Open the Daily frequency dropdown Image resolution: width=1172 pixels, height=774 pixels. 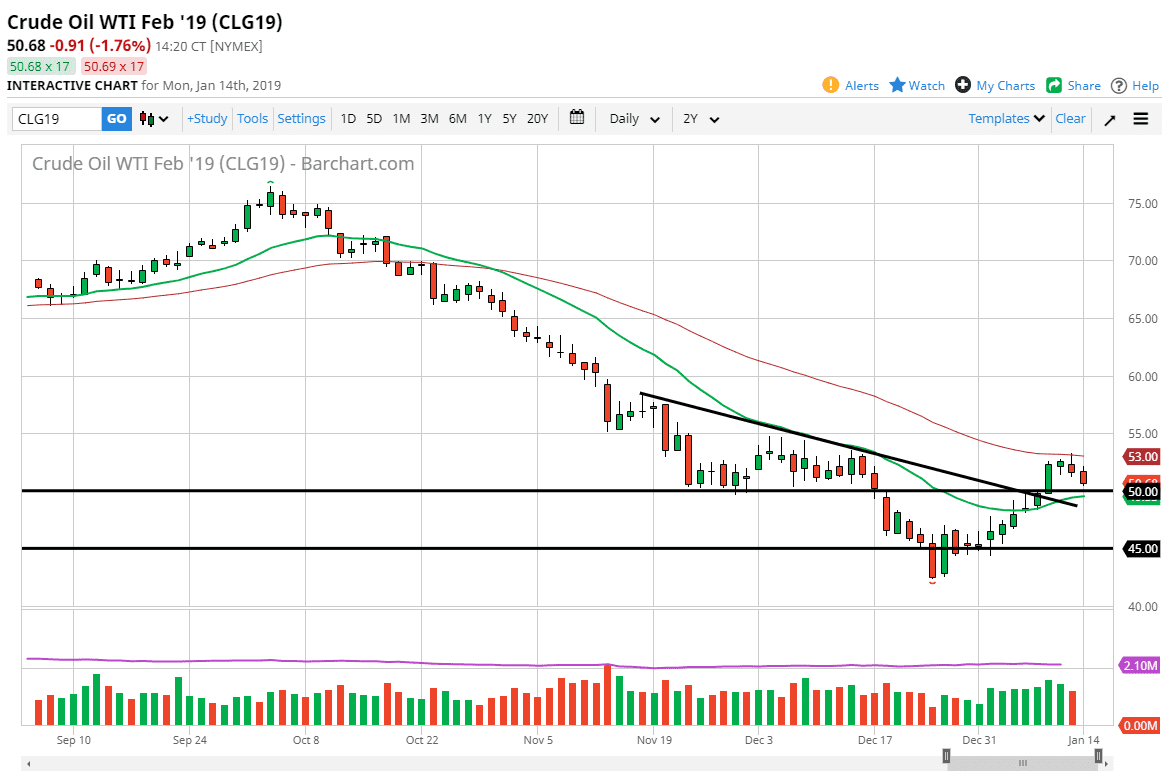[632, 118]
